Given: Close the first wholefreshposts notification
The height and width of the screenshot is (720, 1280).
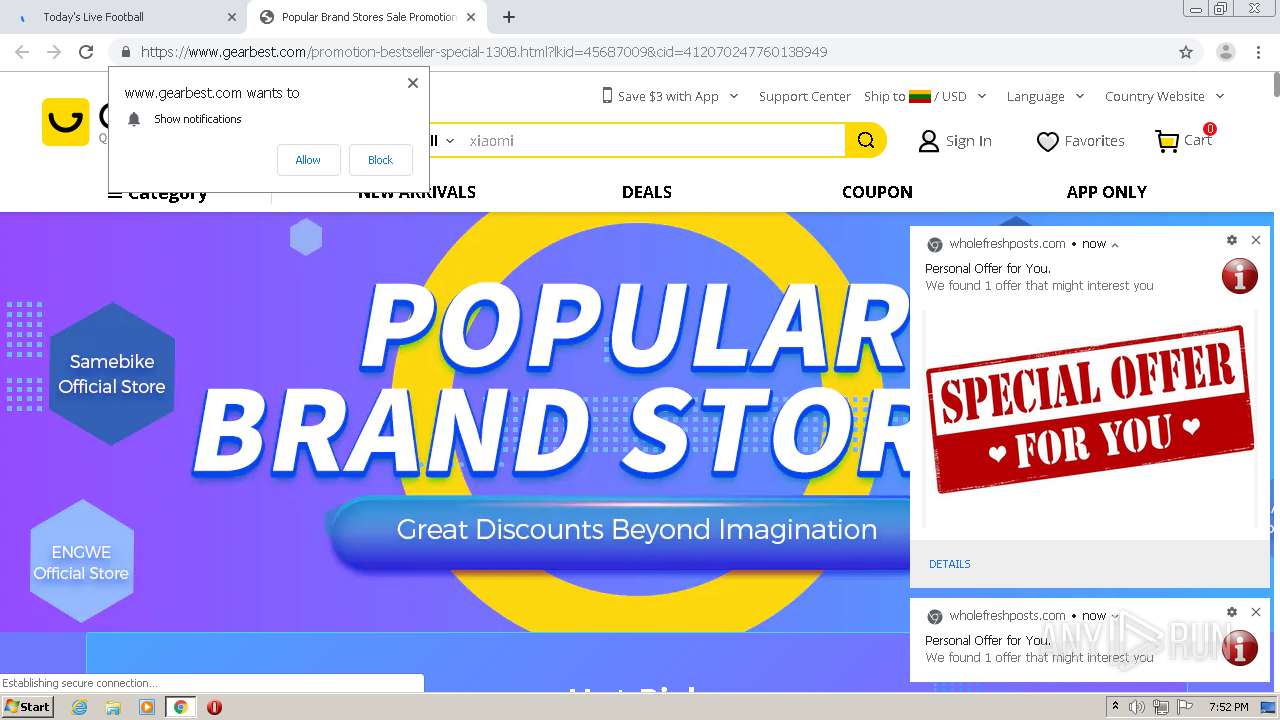Looking at the screenshot, I should pyautogui.click(x=1256, y=240).
